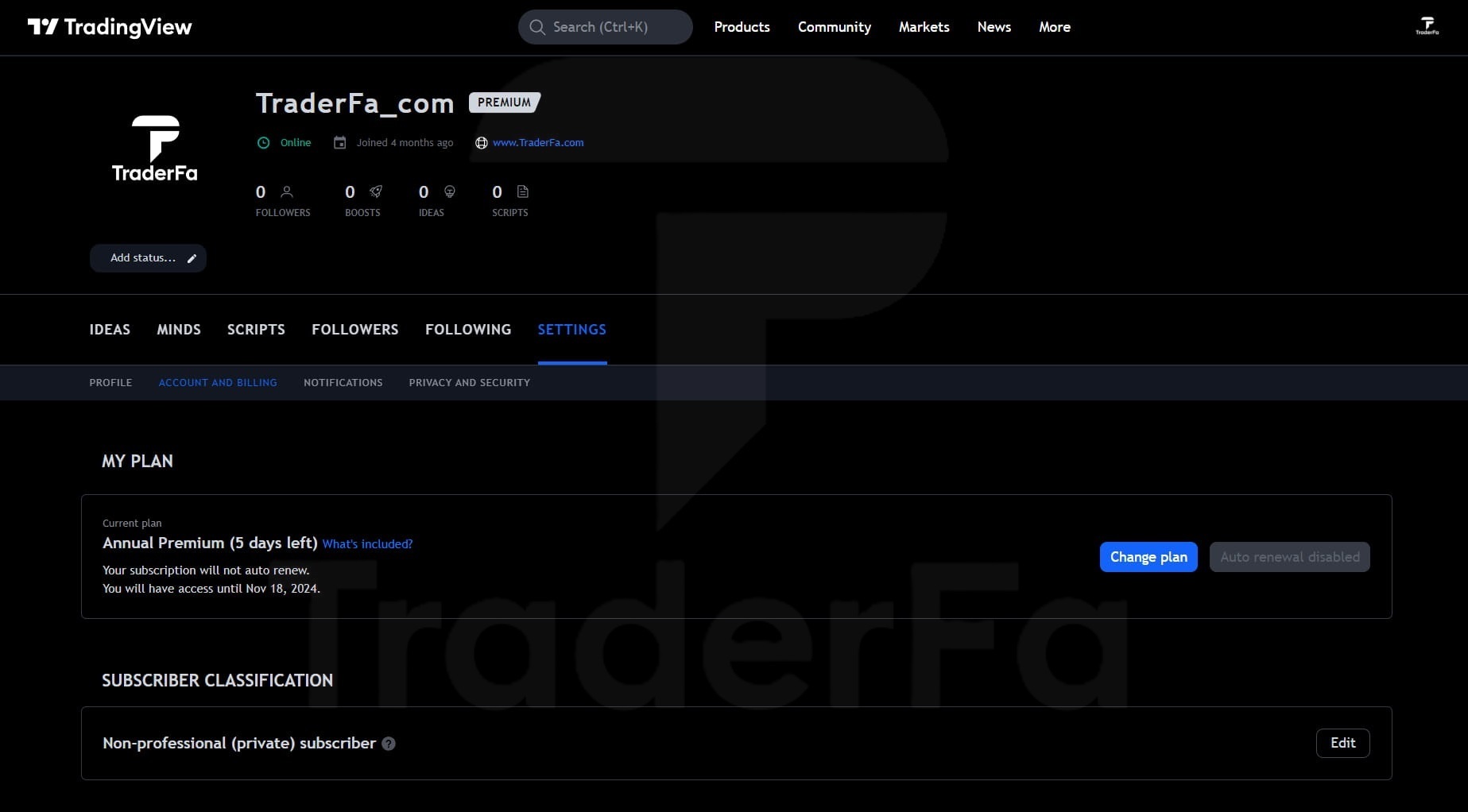Open the NOTIFICATIONS sub-tab
The image size is (1468, 812).
pos(343,383)
